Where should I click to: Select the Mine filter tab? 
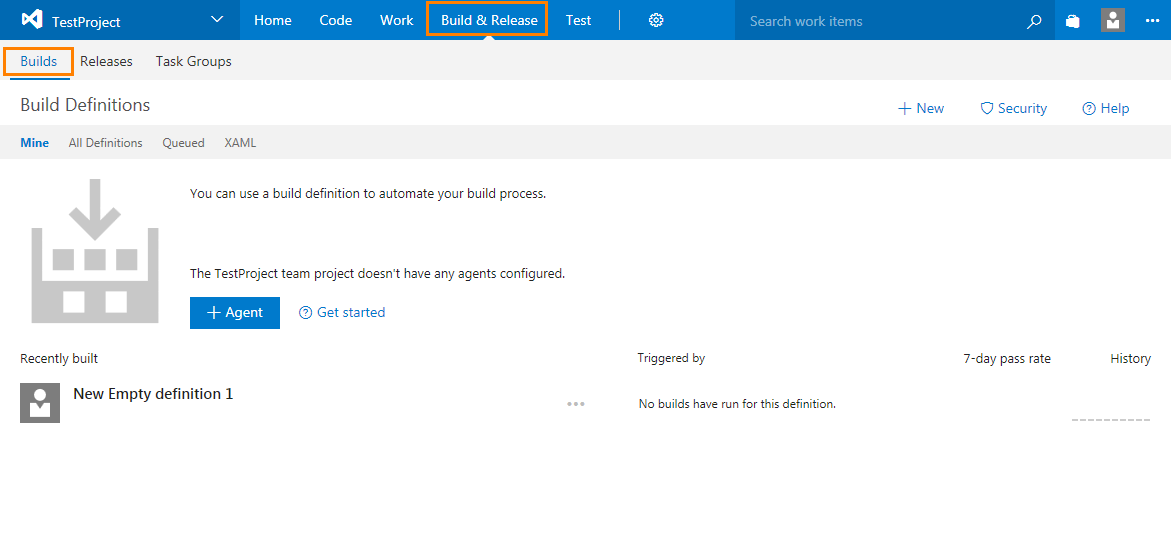34,143
